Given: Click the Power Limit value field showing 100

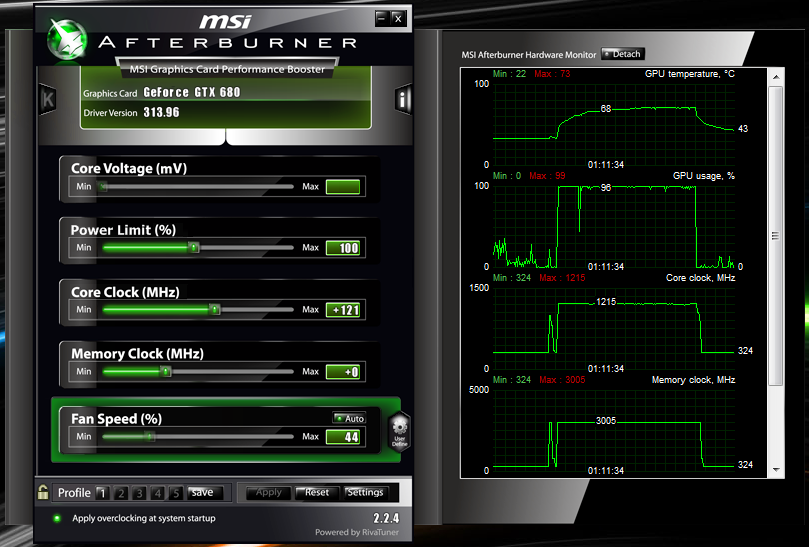Looking at the screenshot, I should [x=343, y=248].
